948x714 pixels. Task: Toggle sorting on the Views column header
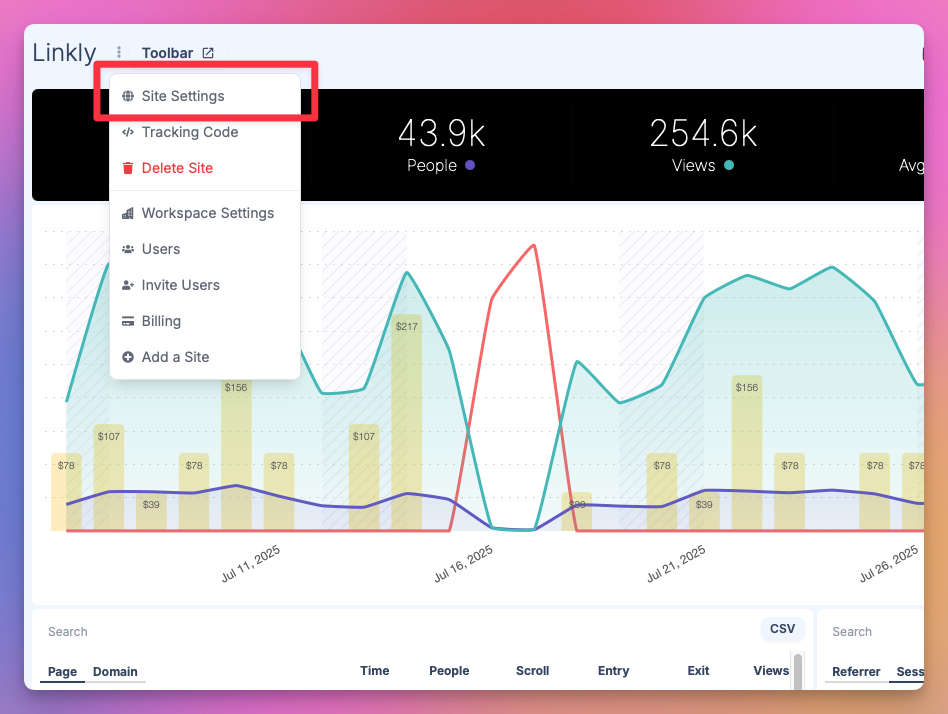(x=770, y=670)
